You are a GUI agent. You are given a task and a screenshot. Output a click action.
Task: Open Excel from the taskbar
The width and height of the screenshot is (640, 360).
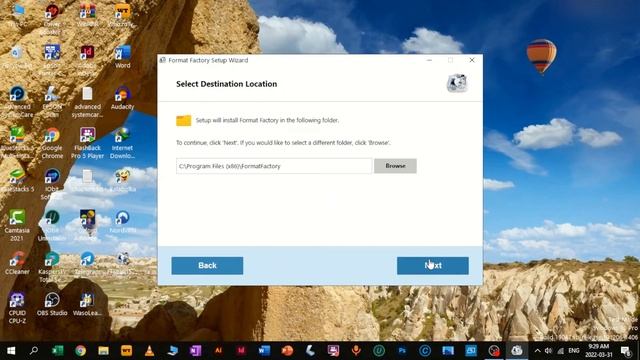coord(57,351)
